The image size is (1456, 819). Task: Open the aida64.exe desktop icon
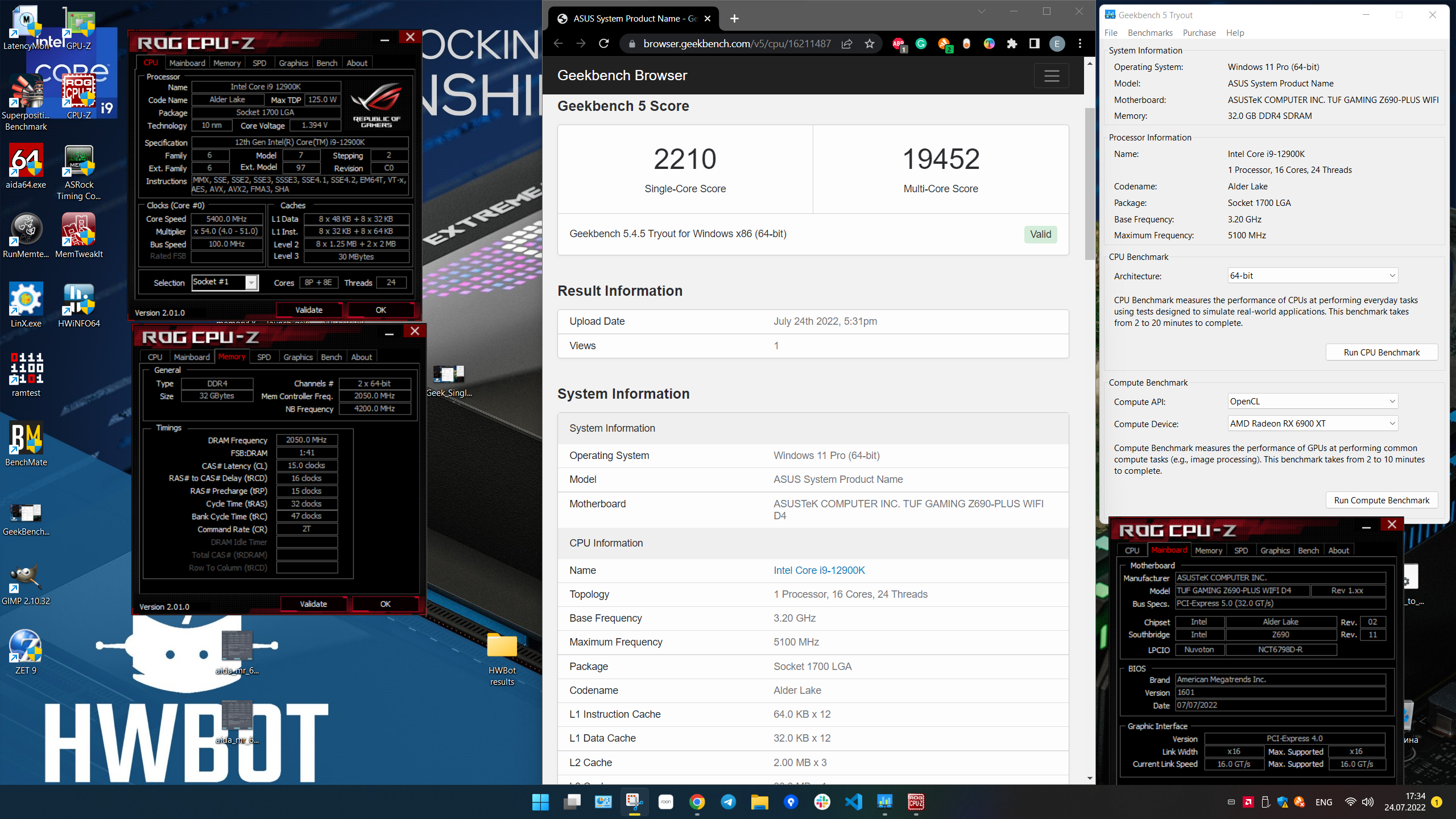[x=26, y=167]
